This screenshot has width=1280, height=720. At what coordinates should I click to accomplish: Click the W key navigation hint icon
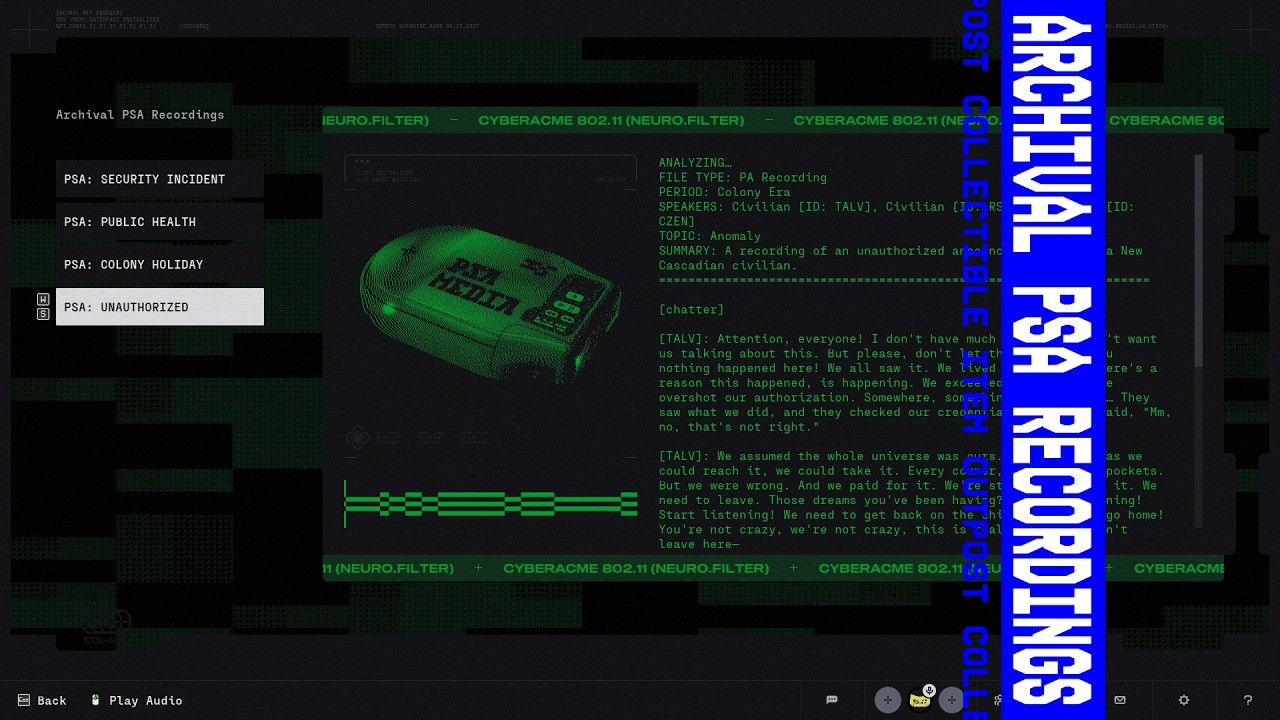pos(43,299)
